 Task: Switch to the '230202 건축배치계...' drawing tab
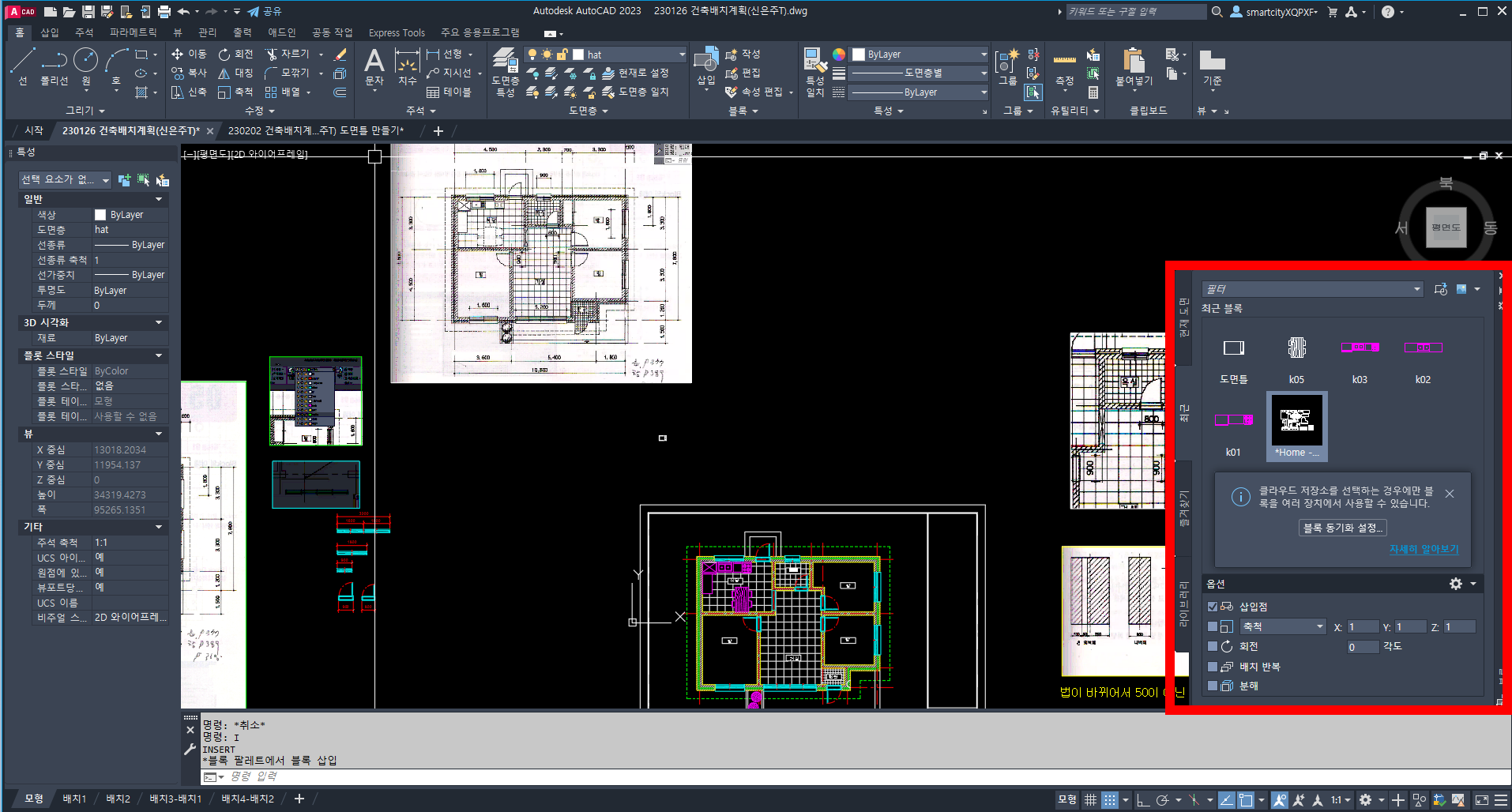(316, 131)
